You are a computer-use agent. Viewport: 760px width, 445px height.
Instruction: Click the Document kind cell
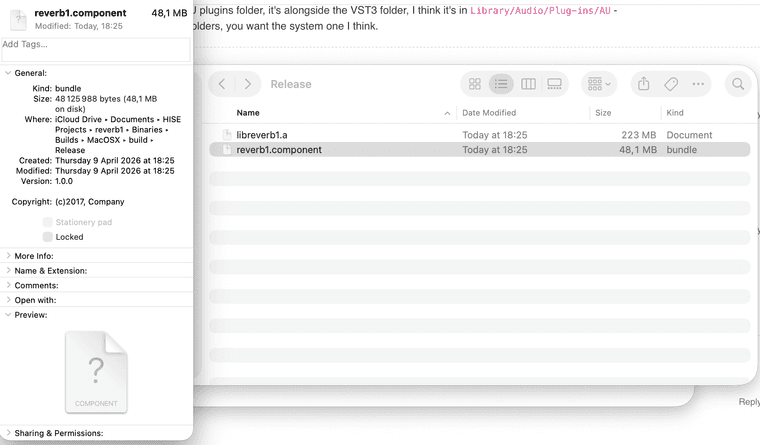pos(689,135)
